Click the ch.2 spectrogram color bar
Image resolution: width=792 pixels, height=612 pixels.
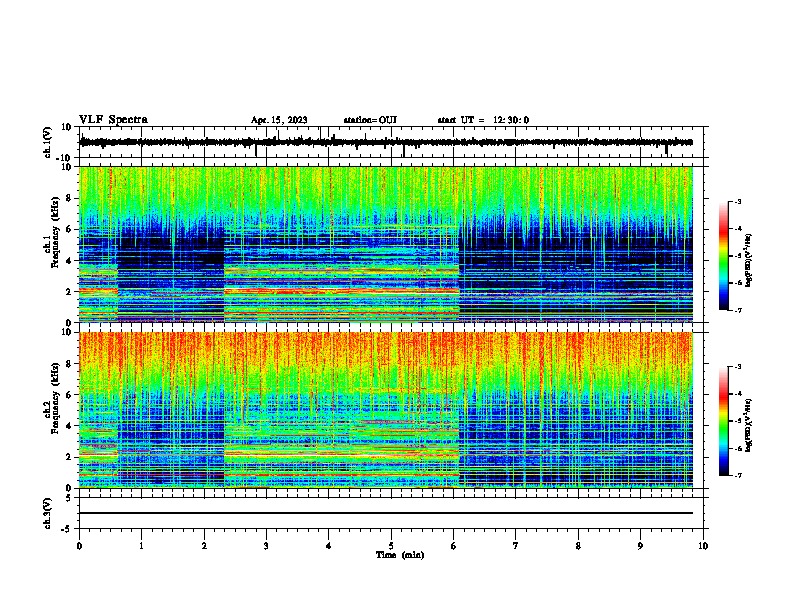pos(723,421)
